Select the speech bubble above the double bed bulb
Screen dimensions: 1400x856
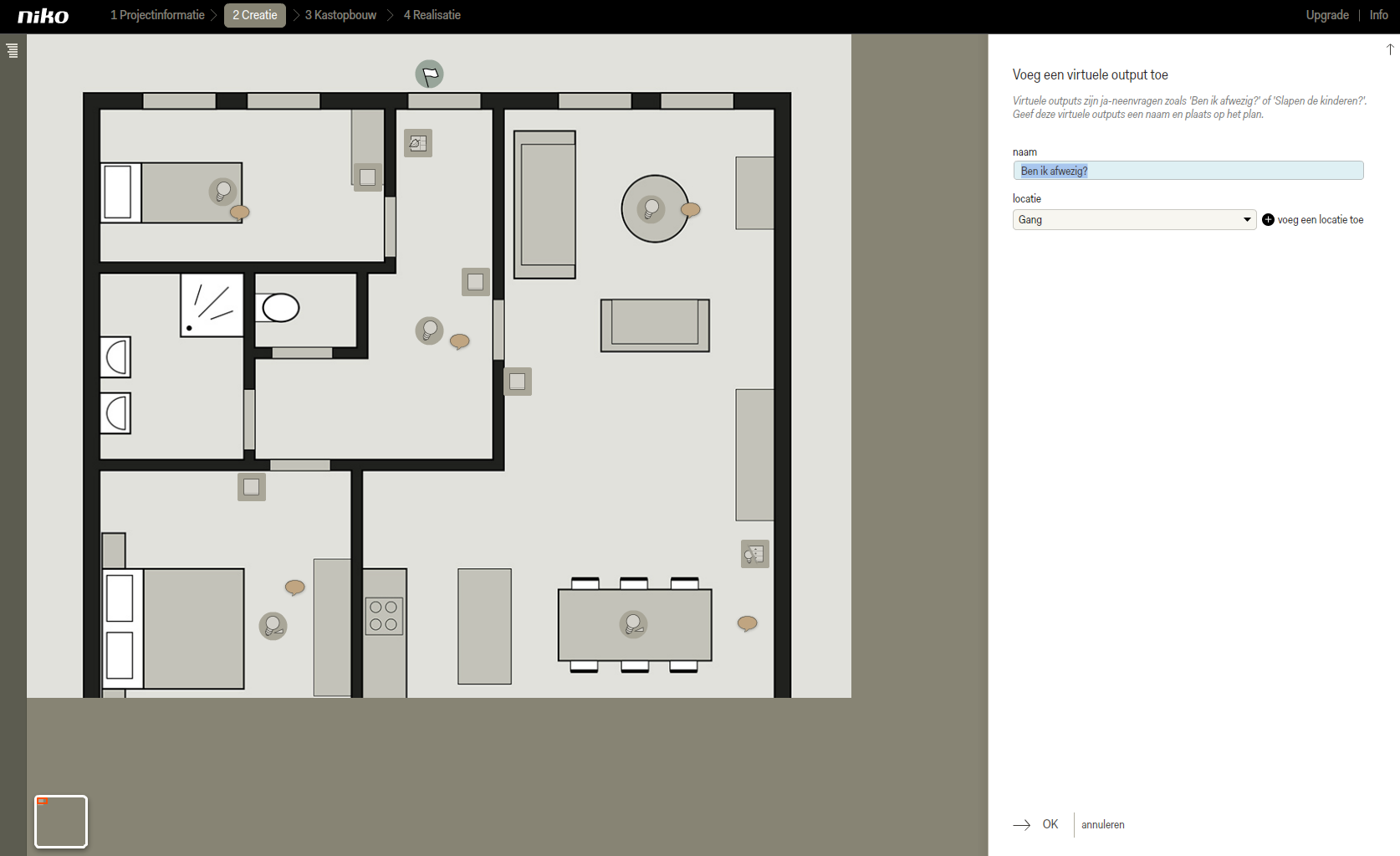click(295, 587)
